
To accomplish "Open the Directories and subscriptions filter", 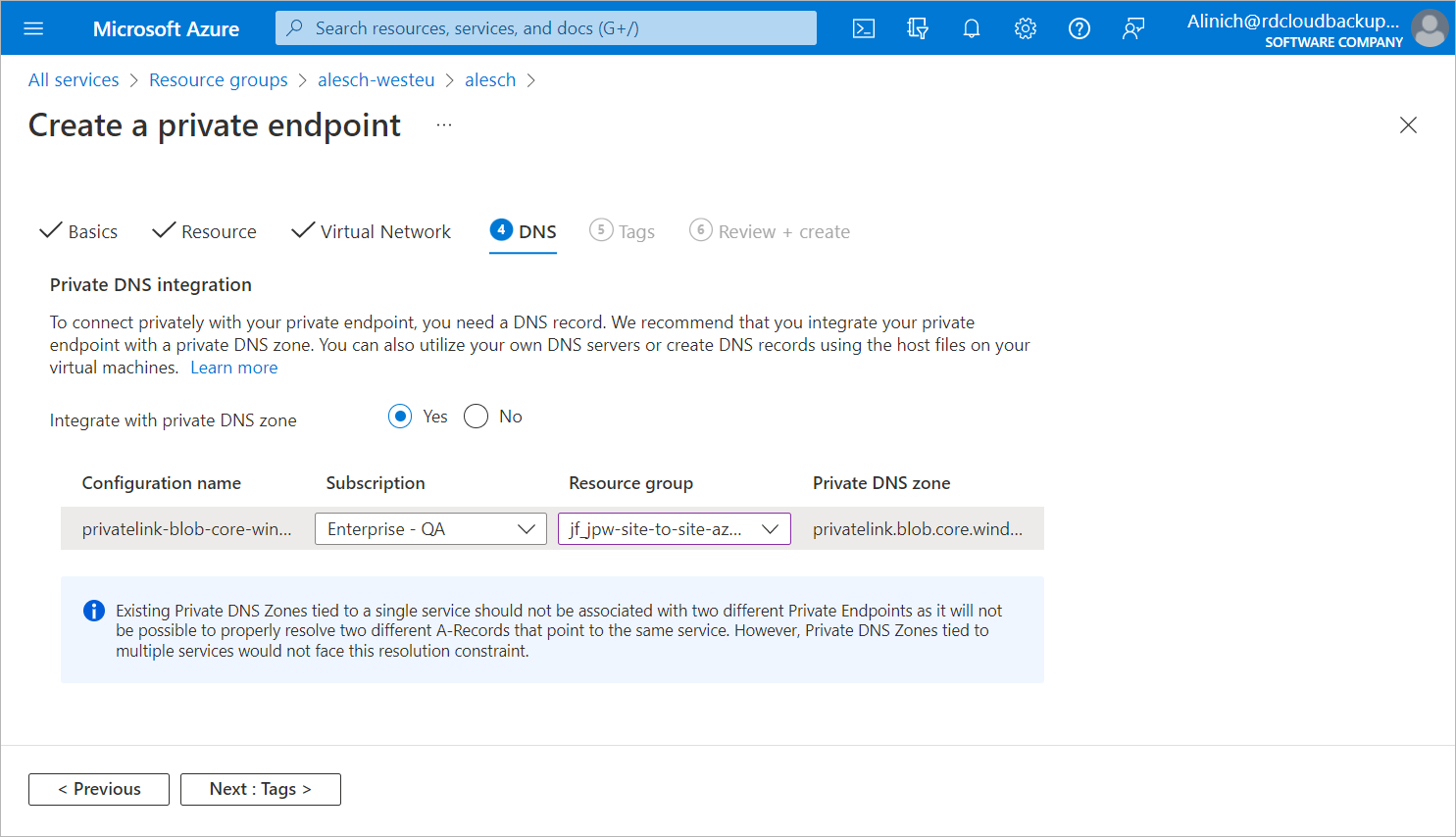I will point(918,28).
